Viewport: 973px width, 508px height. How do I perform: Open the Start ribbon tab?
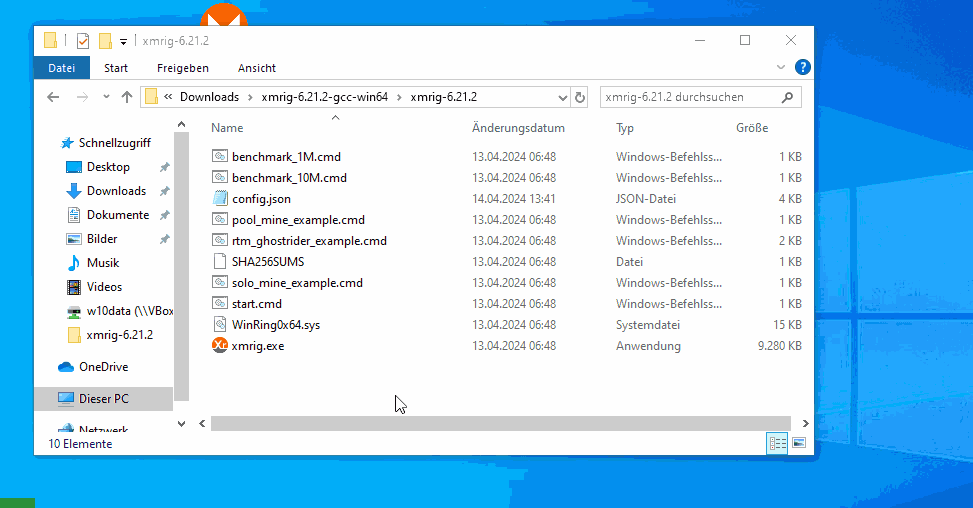point(116,68)
